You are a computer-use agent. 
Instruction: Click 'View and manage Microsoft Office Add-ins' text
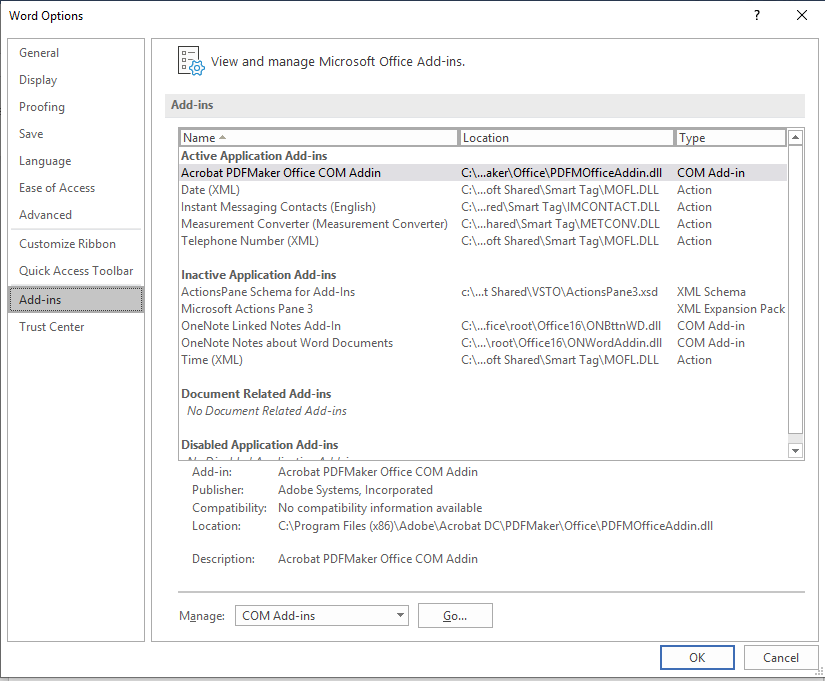tap(338, 62)
